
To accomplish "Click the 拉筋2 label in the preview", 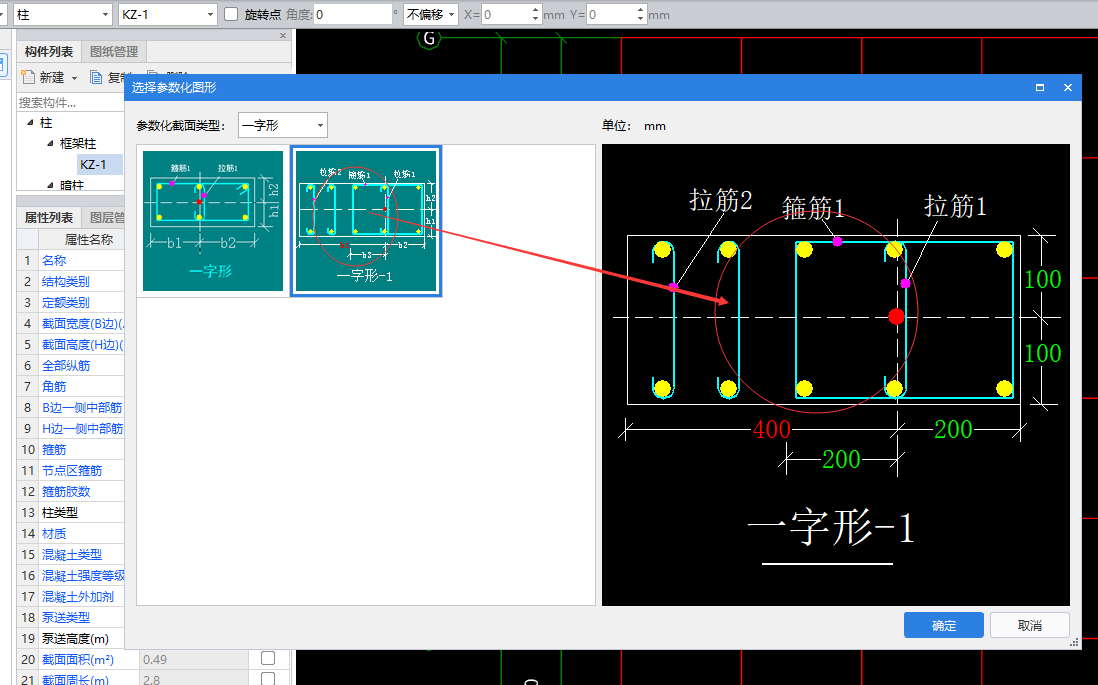I will click(721, 200).
